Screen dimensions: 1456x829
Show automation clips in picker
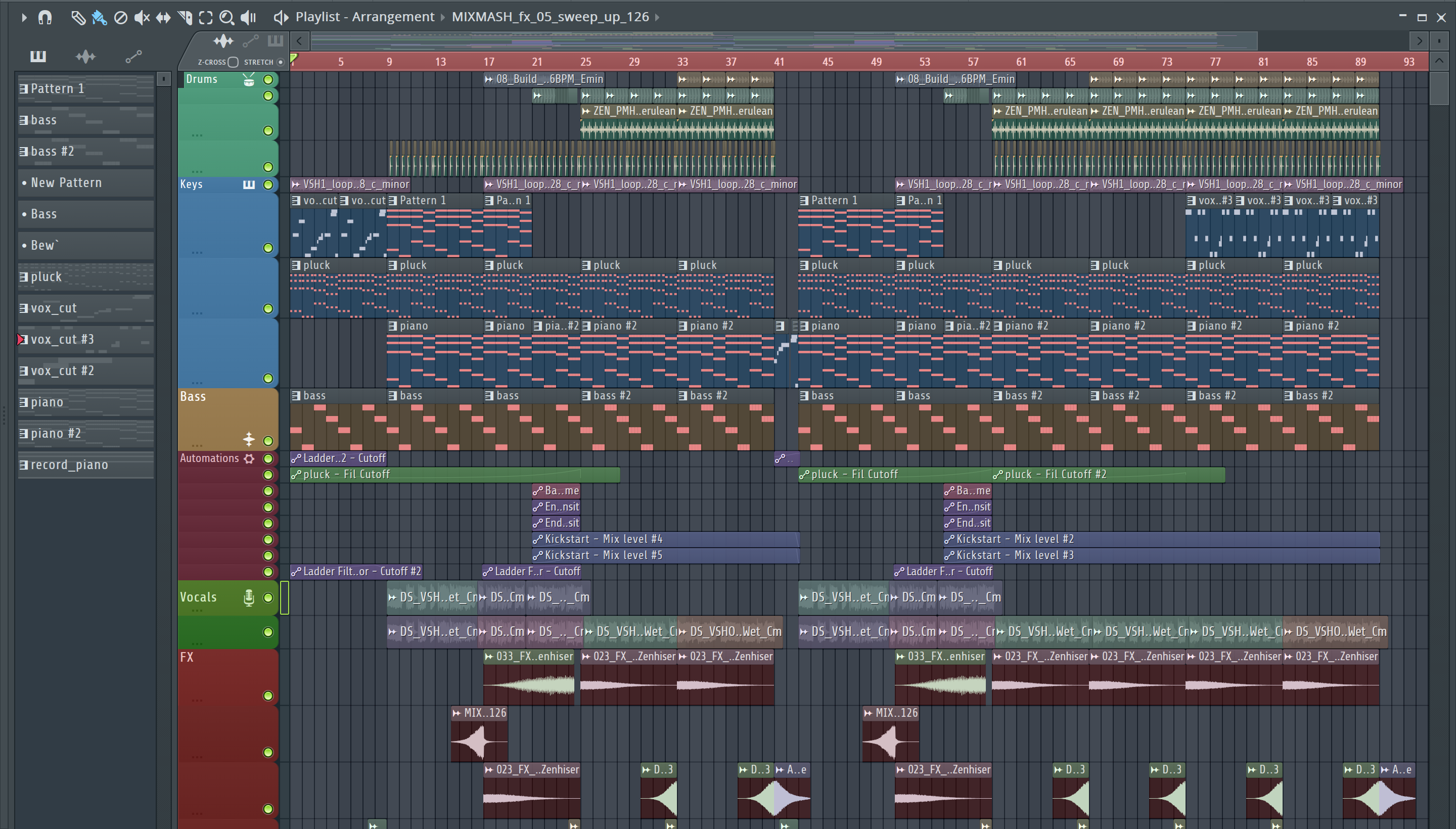click(x=133, y=57)
